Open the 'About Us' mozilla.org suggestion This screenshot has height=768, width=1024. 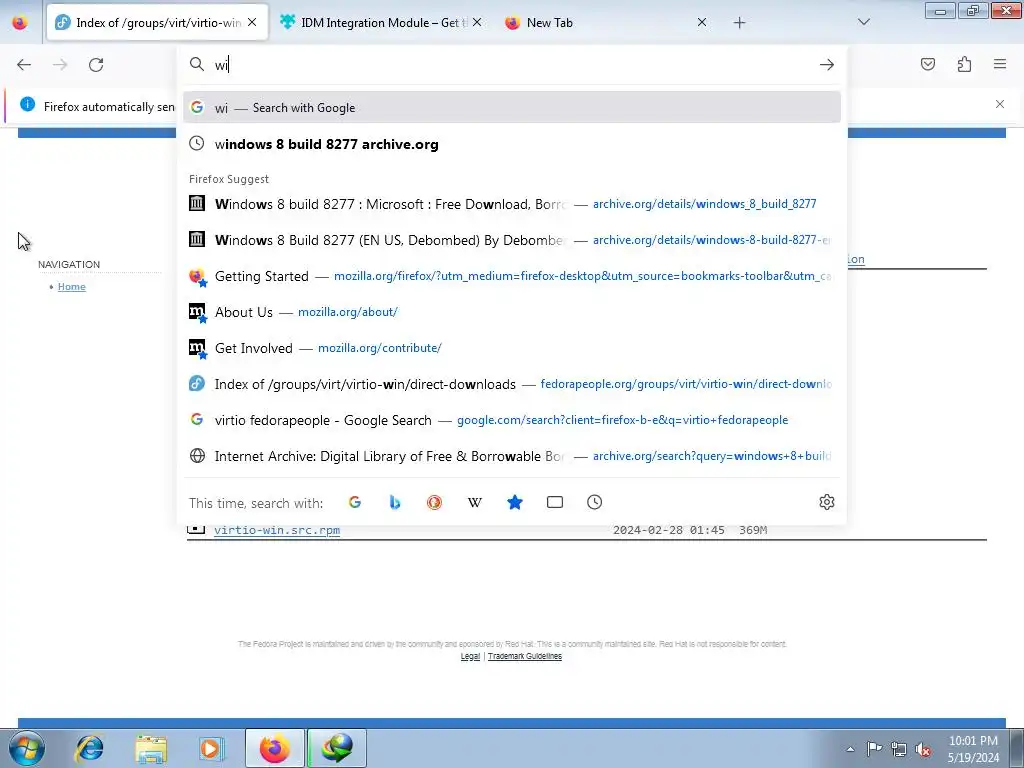pyautogui.click(x=512, y=312)
